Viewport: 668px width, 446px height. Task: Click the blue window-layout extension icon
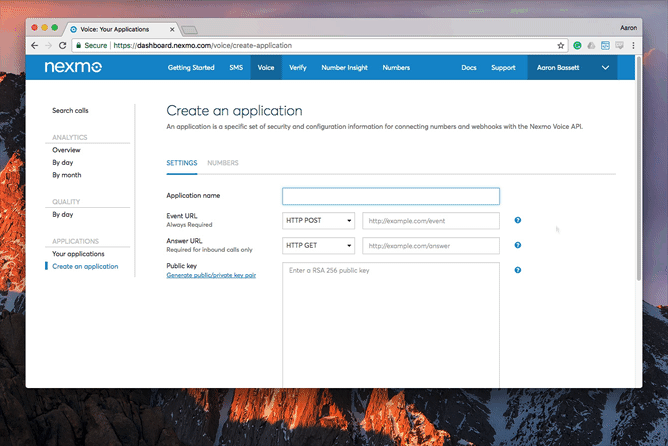coord(605,46)
